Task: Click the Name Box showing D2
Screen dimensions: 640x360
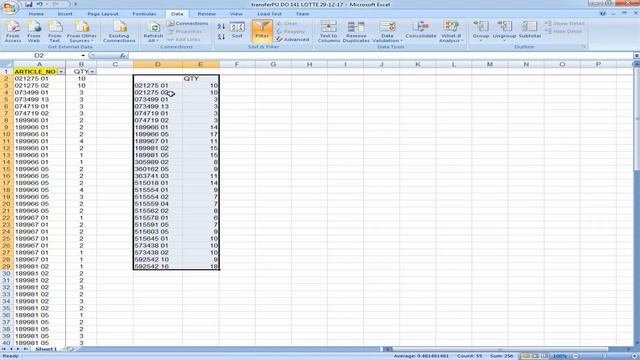Action: [40, 56]
